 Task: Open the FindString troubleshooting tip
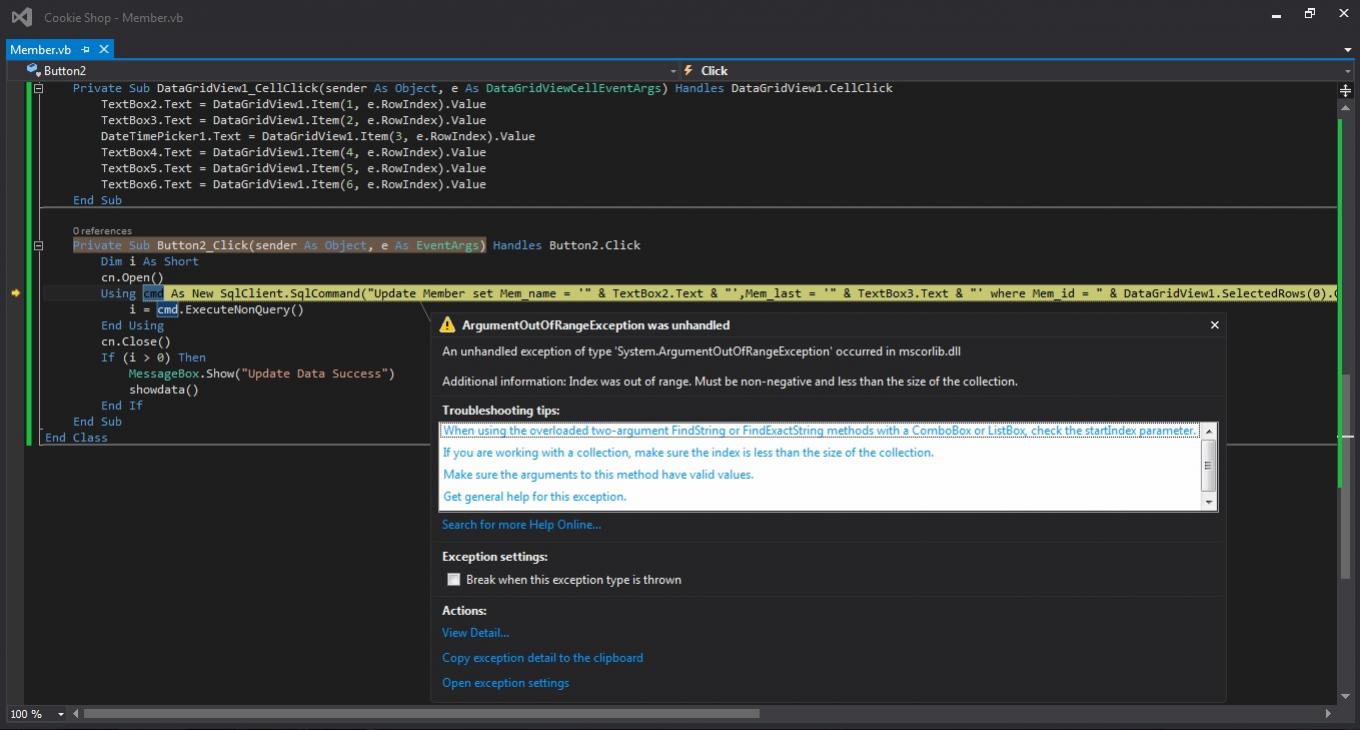[820, 430]
